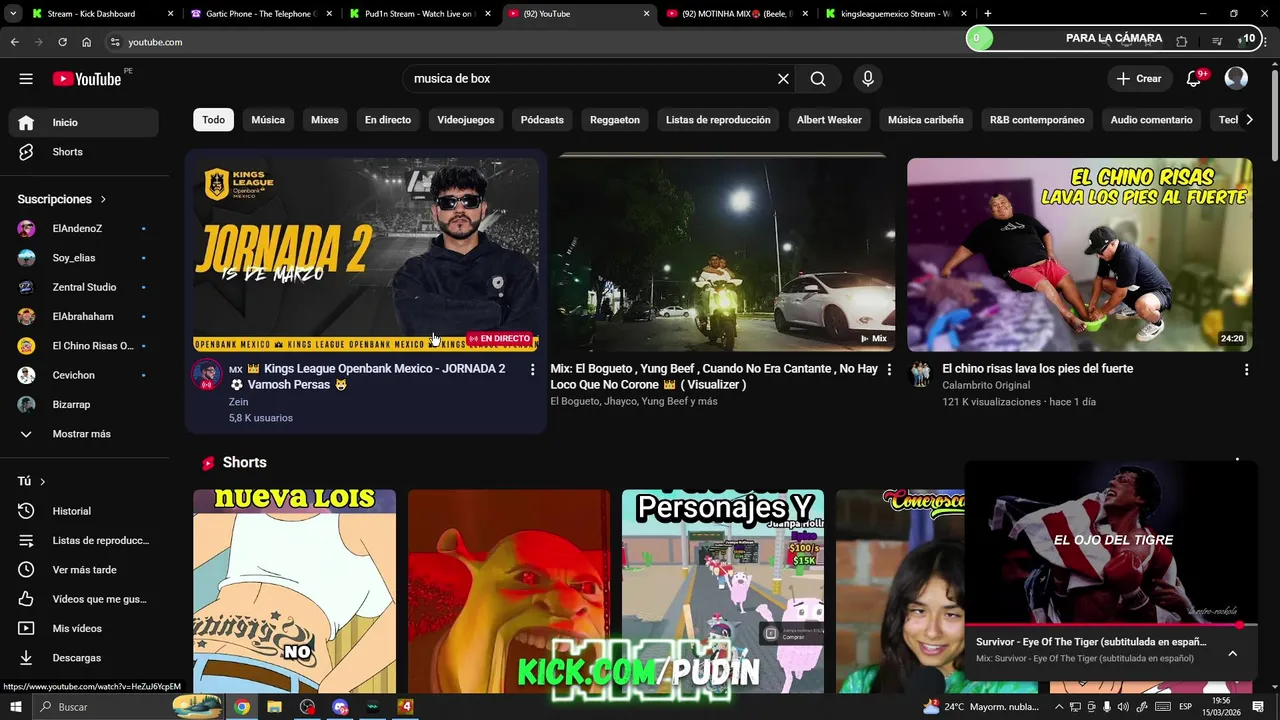Select the Todo filter chip
Screen dimensions: 1280x720
click(214, 120)
